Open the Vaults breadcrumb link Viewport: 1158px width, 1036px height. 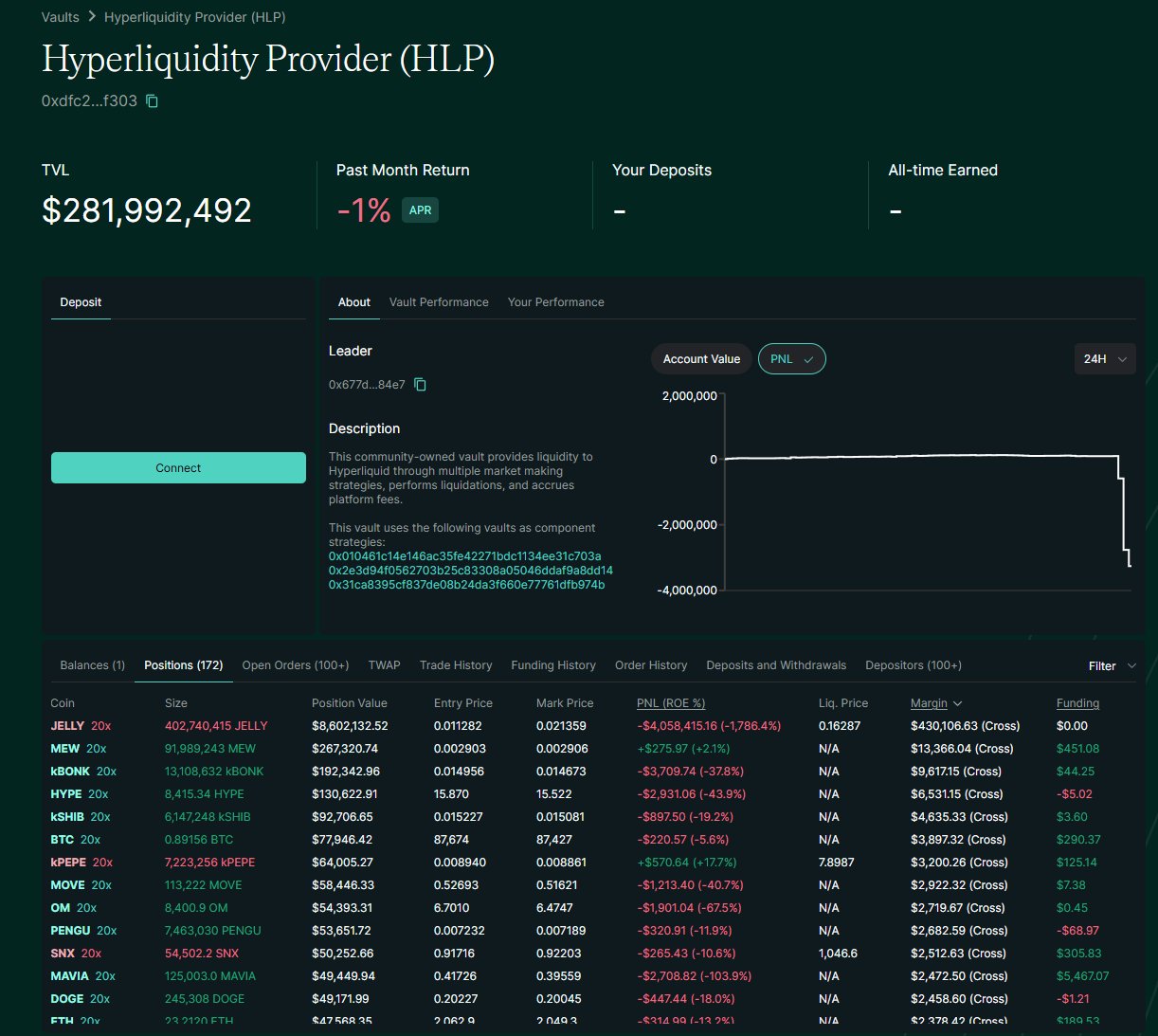(x=61, y=17)
